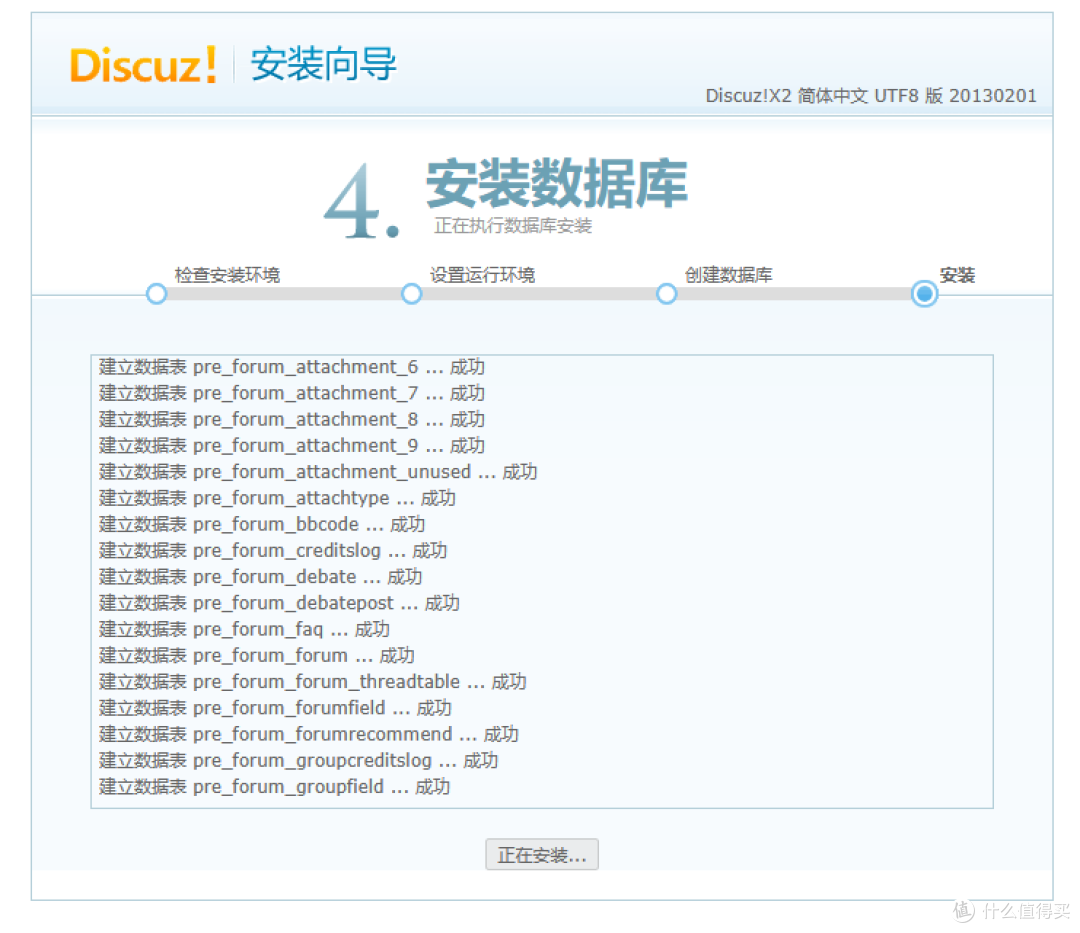Click the pre_forum_forumrecommend log line
Screen dimensions: 1080x933
click(x=309, y=733)
